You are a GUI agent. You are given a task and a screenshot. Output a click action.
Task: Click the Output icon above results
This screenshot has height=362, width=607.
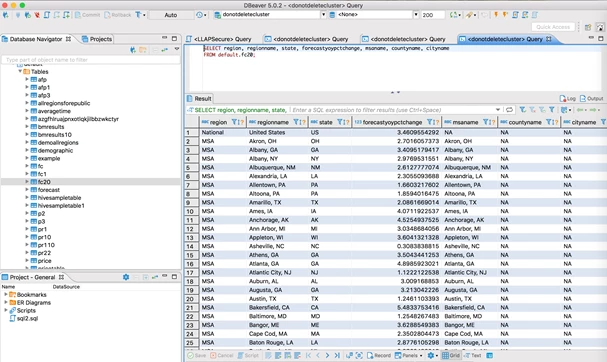click(x=592, y=98)
